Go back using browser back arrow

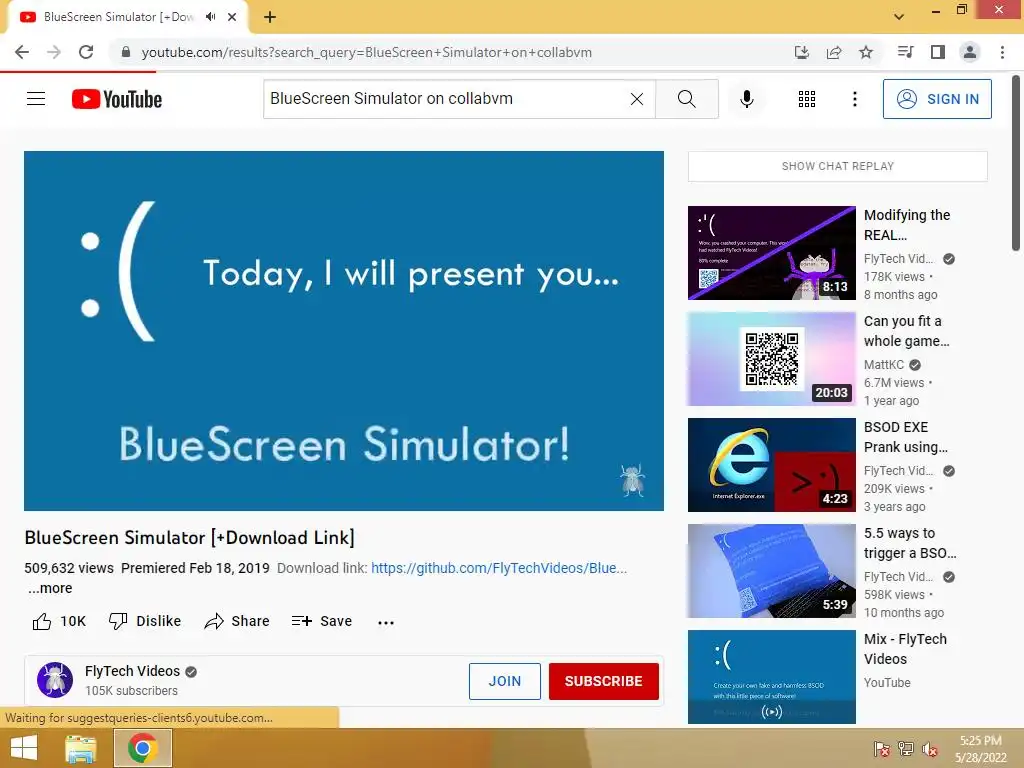(x=22, y=52)
